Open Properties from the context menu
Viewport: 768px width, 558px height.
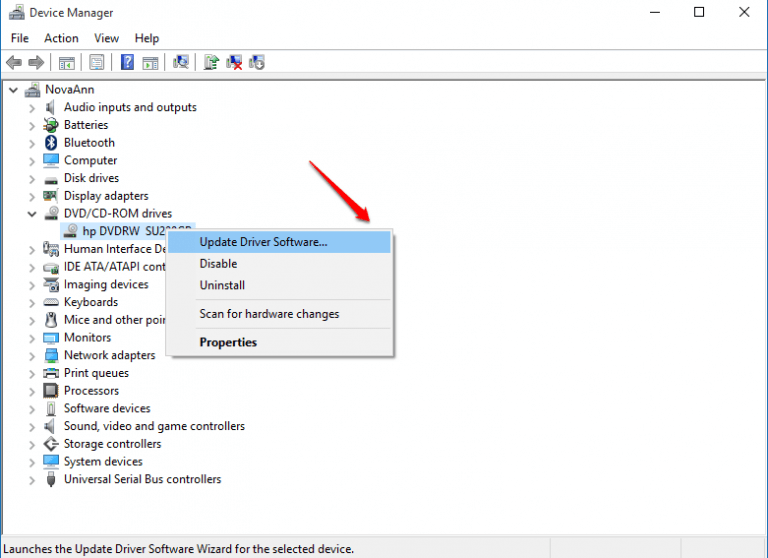pos(279,342)
